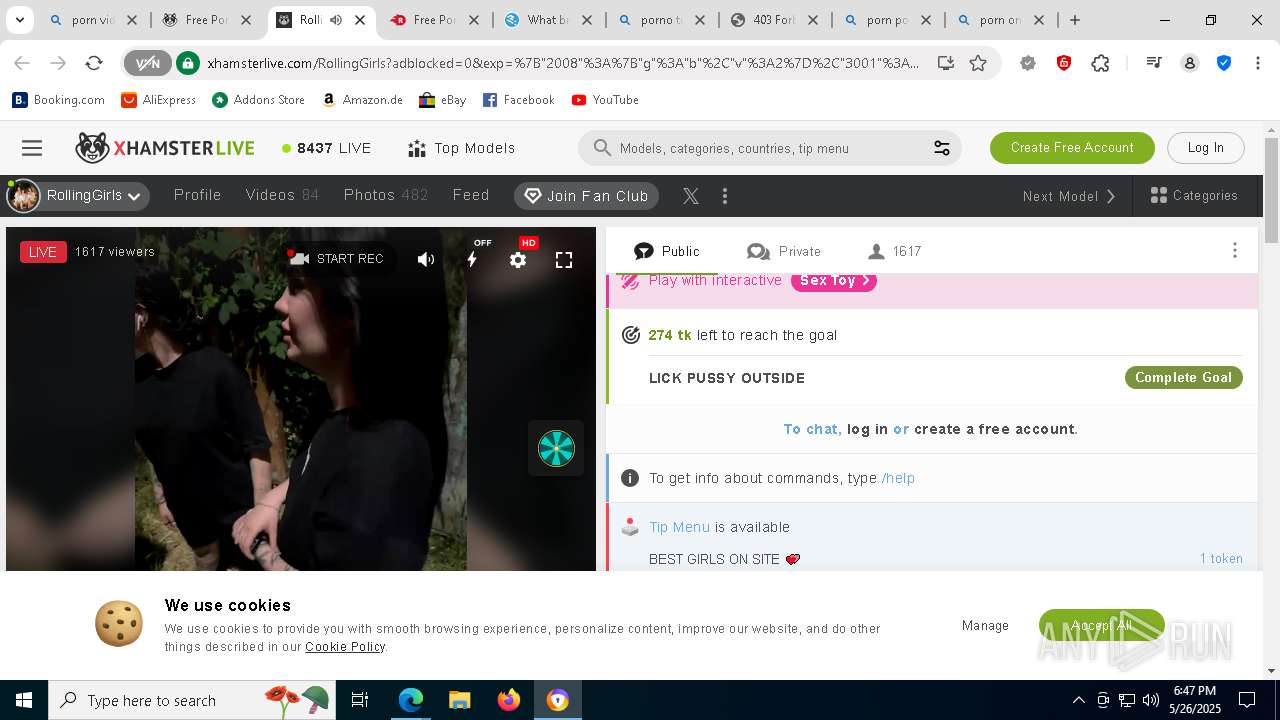The image size is (1280, 720).
Task: Go back to previous page
Action: click(22, 63)
